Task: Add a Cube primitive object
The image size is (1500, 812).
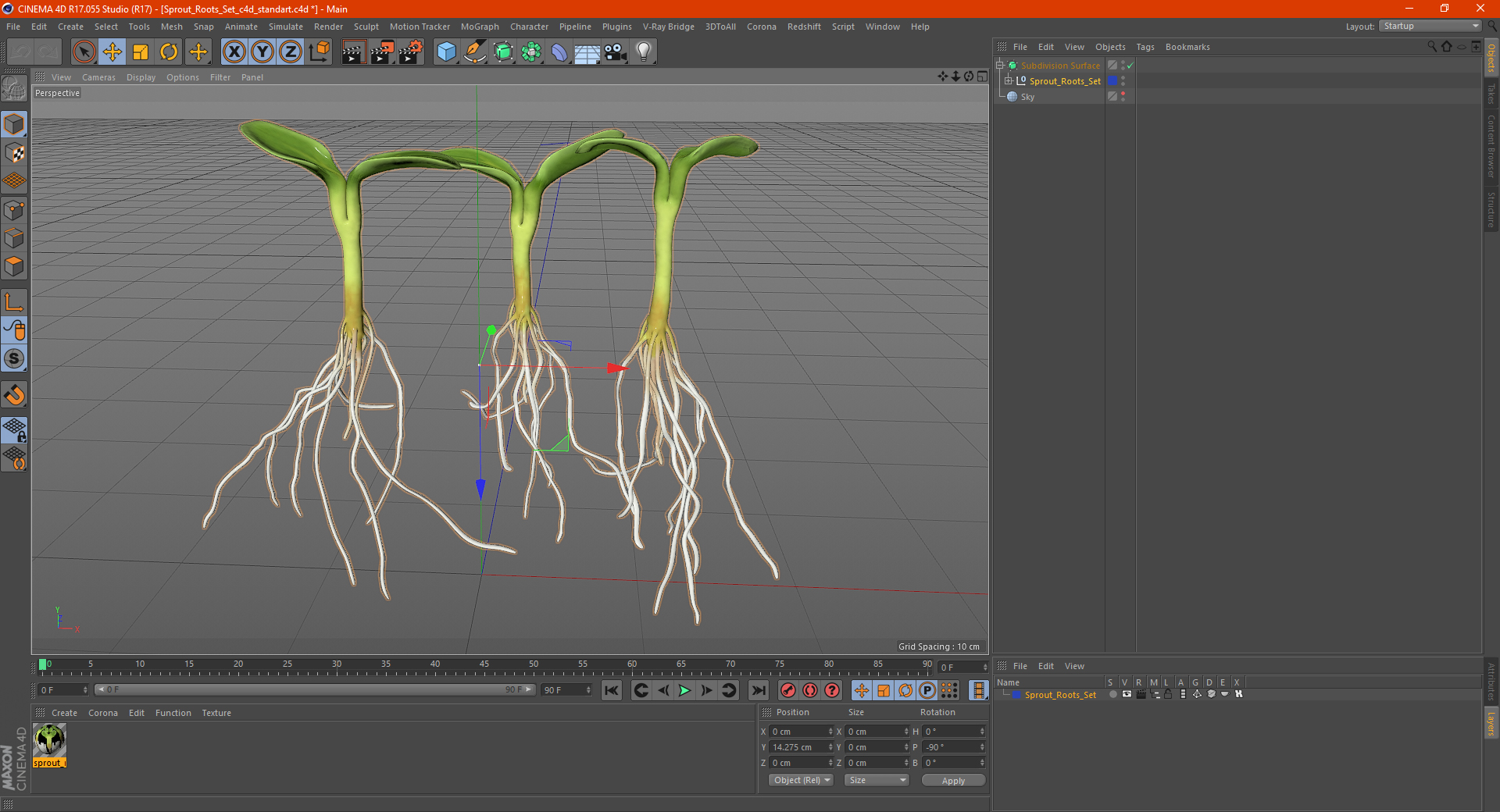Action: coord(446,52)
